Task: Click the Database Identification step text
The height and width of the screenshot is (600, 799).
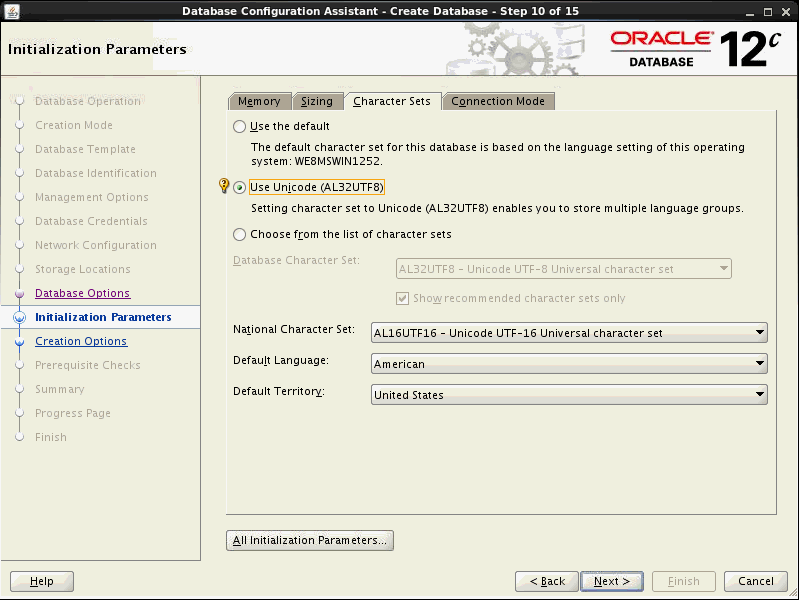Action: click(x=96, y=173)
